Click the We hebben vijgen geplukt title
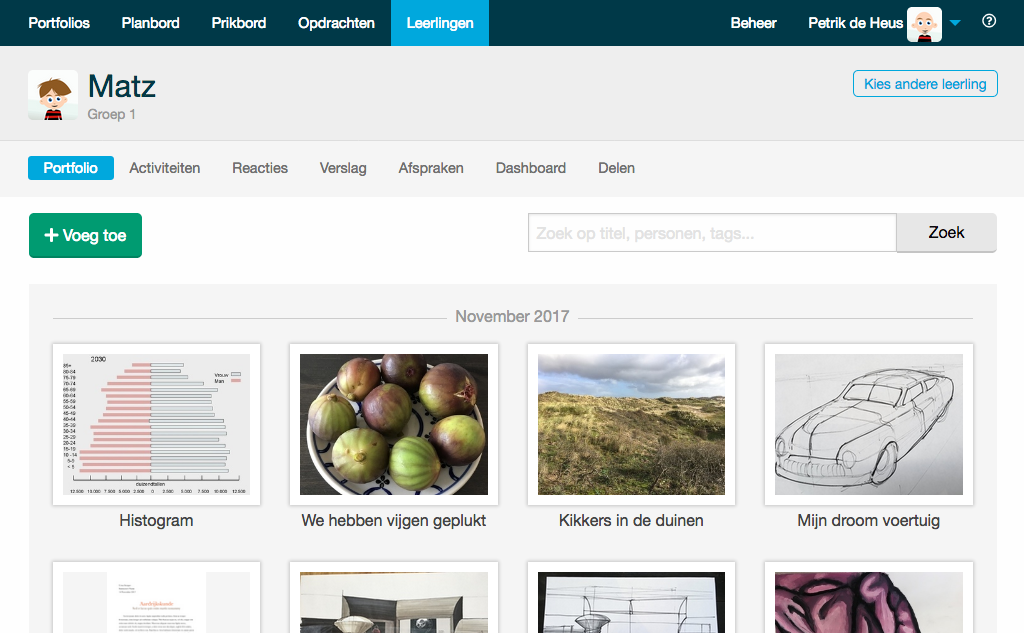 394,521
